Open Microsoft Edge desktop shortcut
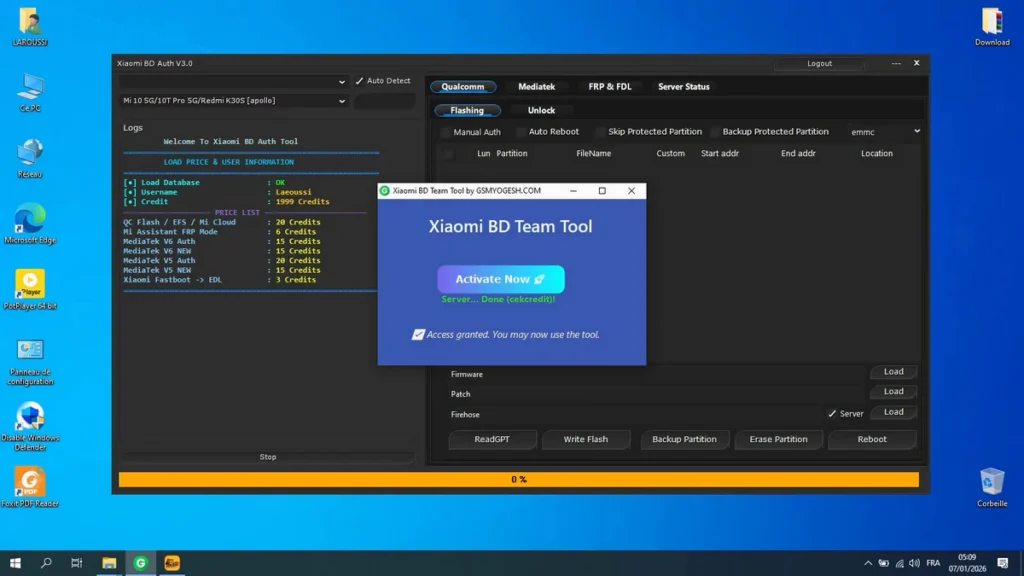Viewport: 1024px width, 576px height. 30,219
